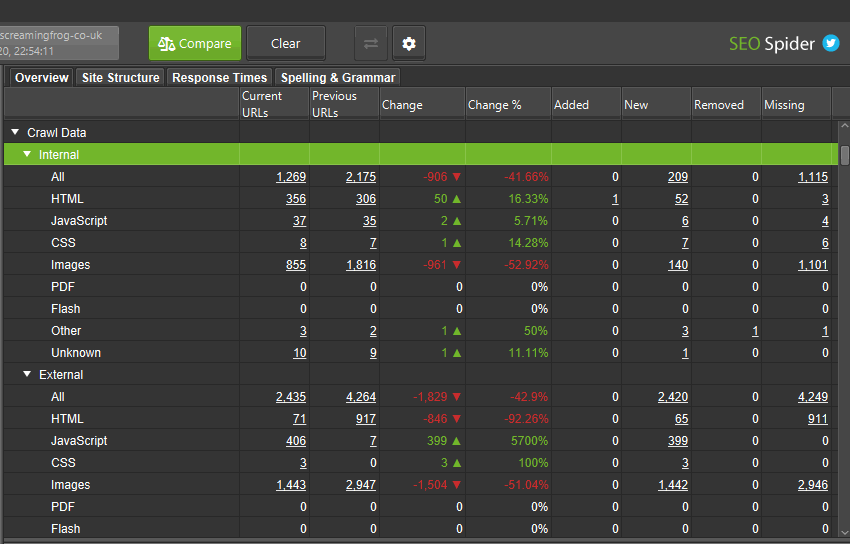The image size is (850, 544).
Task: Click the Twitter bird icon
Action: tap(831, 43)
